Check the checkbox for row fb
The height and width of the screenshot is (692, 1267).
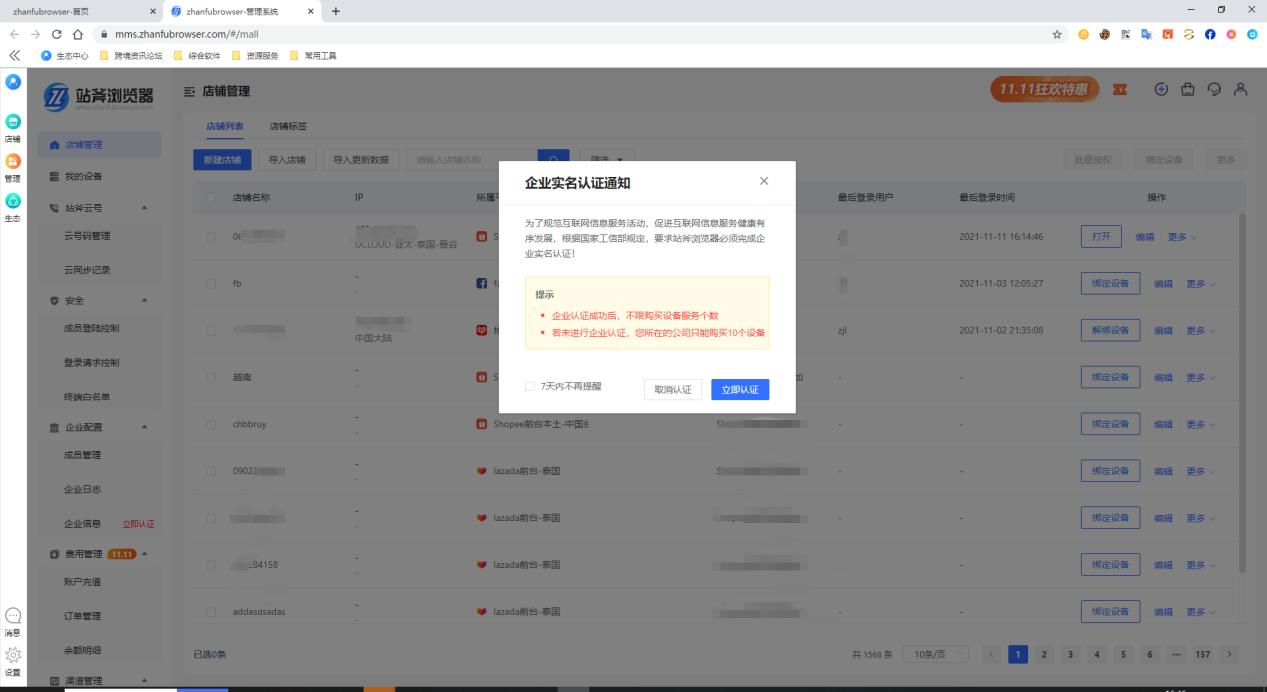[x=211, y=283]
